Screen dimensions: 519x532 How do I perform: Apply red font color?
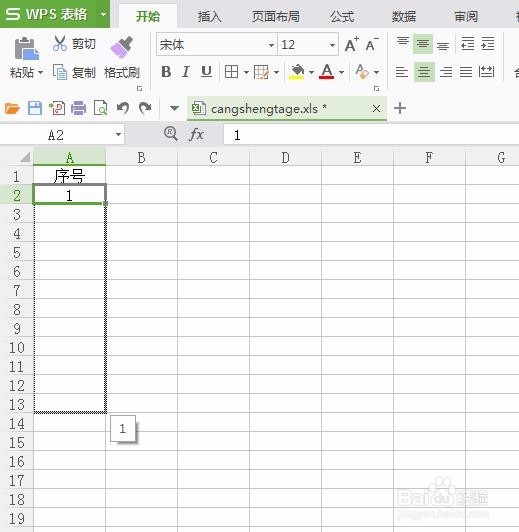[x=327, y=72]
